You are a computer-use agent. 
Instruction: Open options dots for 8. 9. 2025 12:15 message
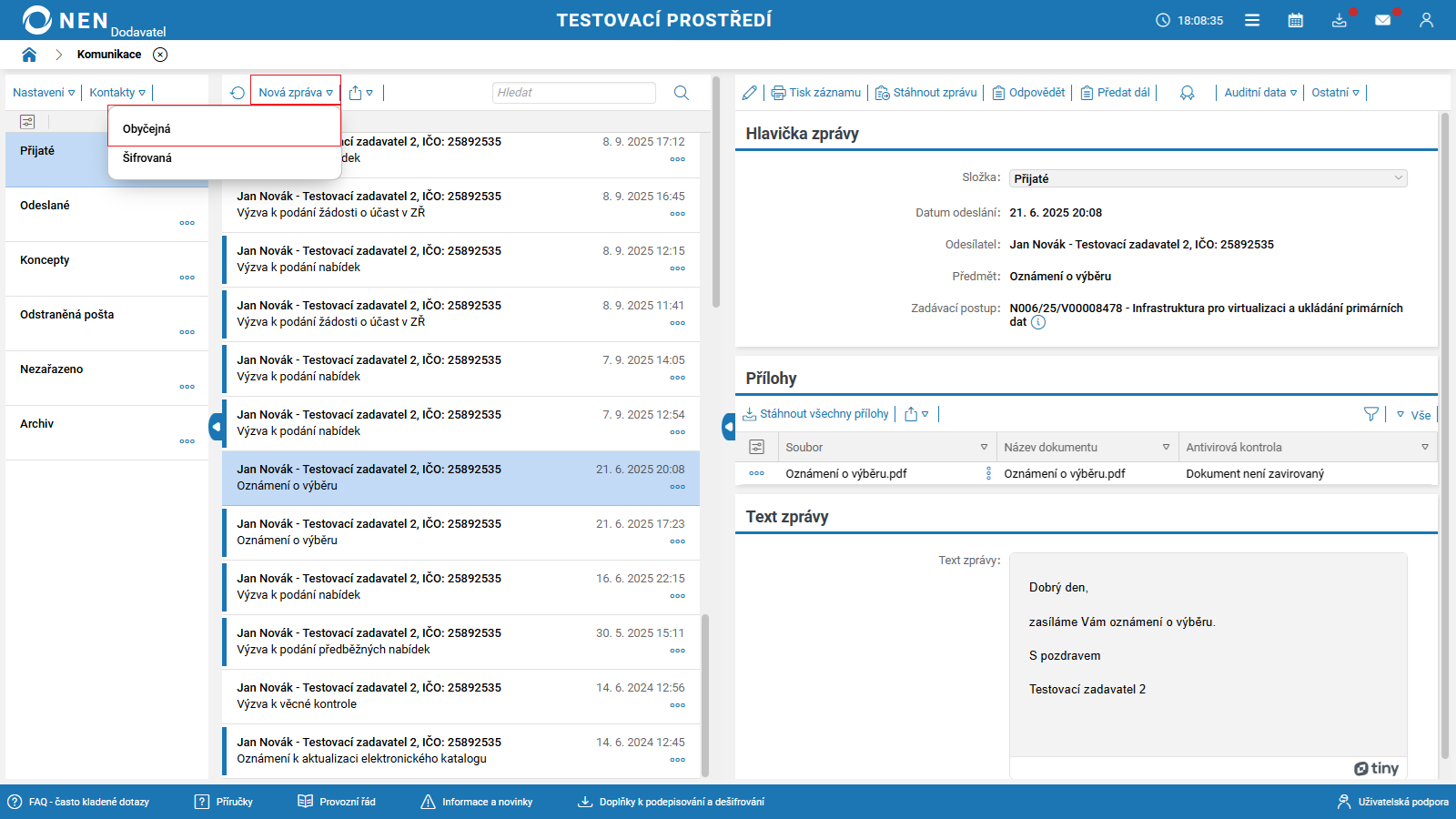pos(677,268)
